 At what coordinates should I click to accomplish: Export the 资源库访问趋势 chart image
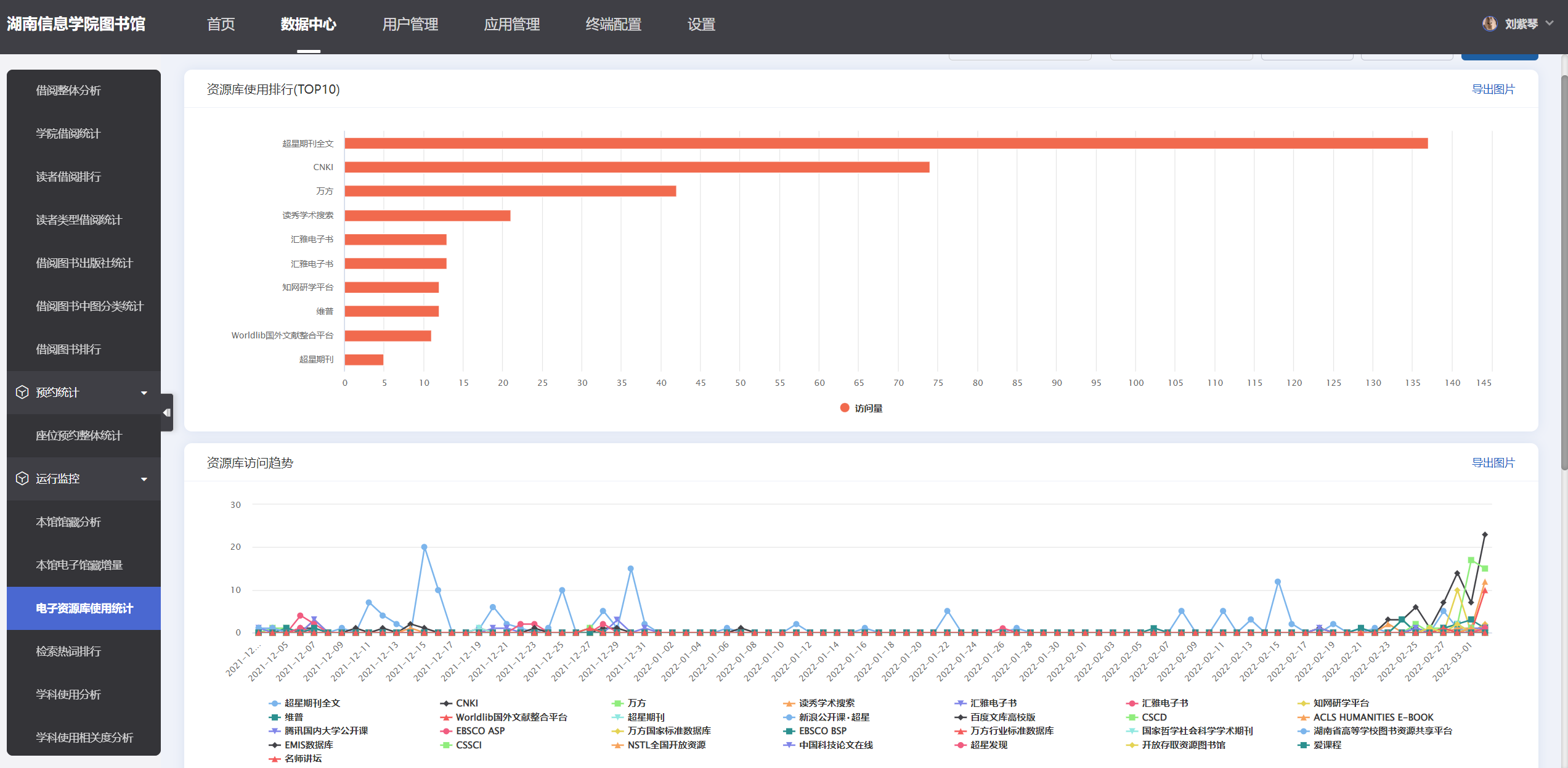pyautogui.click(x=1492, y=463)
